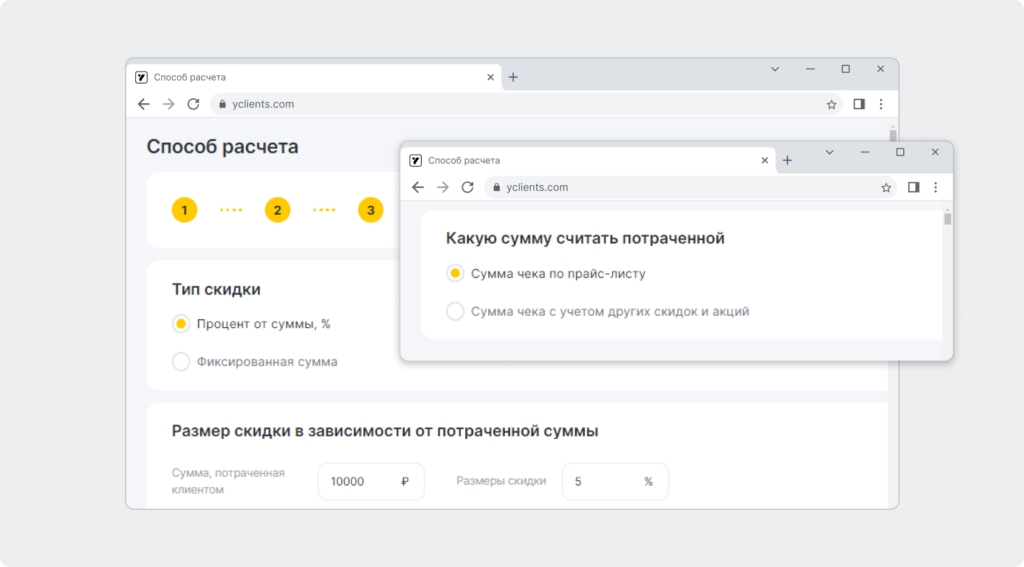Reload the rear browser window page
The width and height of the screenshot is (1024, 567).
193,104
